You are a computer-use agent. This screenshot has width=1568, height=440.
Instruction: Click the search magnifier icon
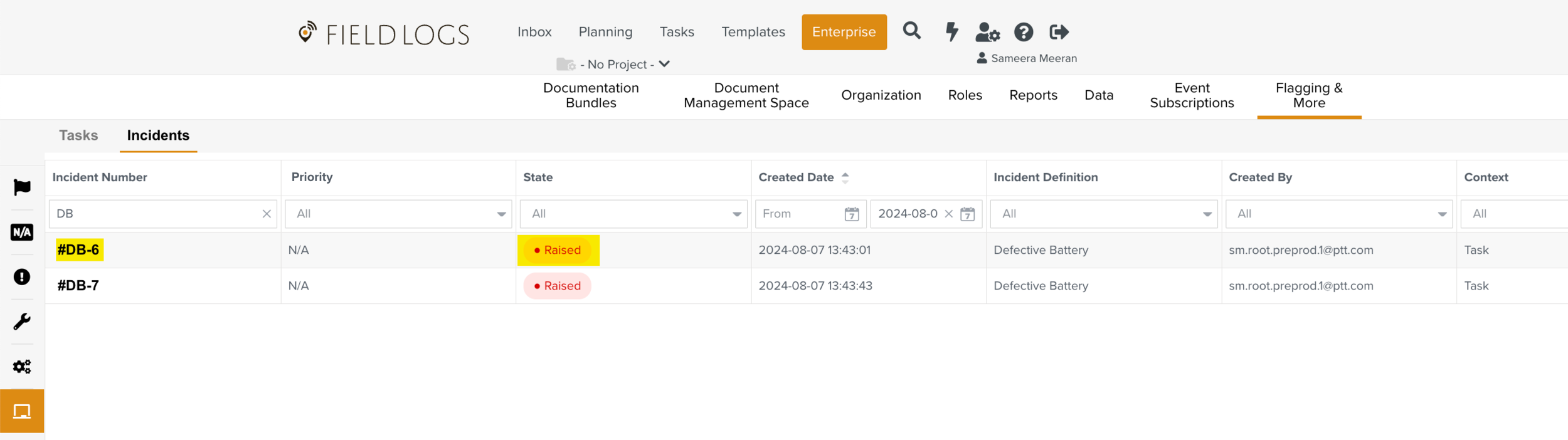911,31
